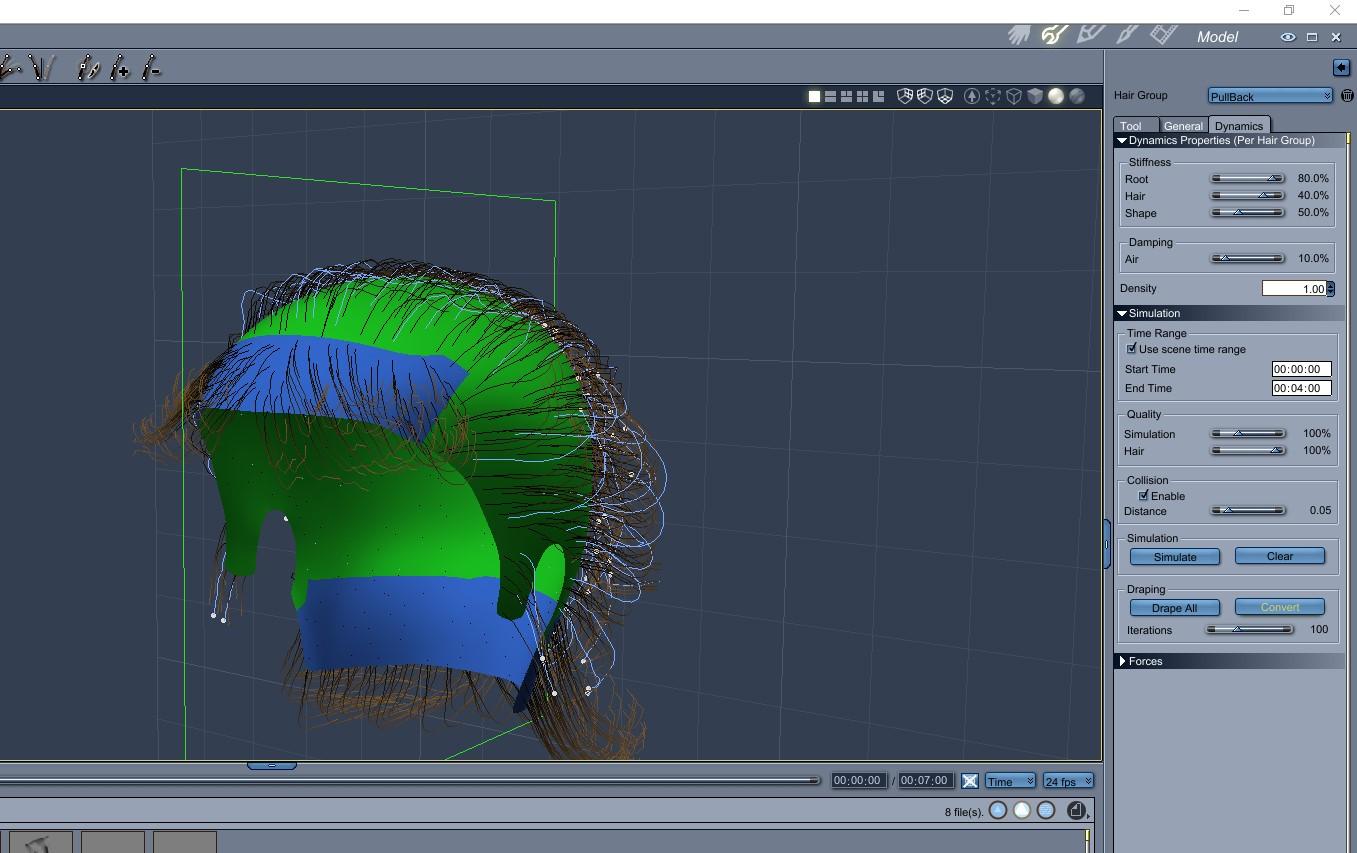The height and width of the screenshot is (853, 1357).
Task: Switch to four-view viewport layout
Action: point(862,97)
